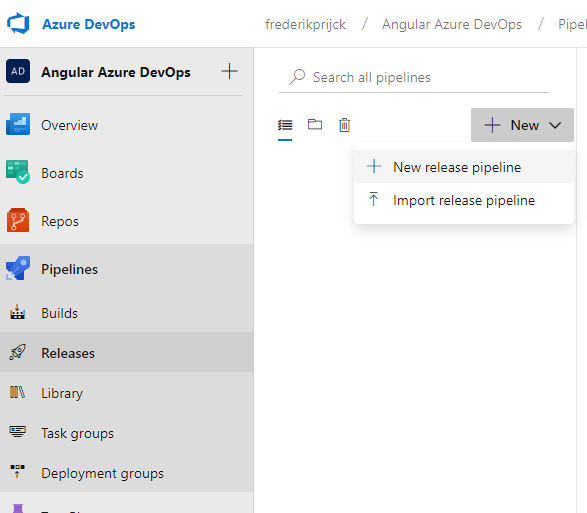Image resolution: width=587 pixels, height=513 pixels.
Task: Toggle the New dropdown button
Action: 522,125
